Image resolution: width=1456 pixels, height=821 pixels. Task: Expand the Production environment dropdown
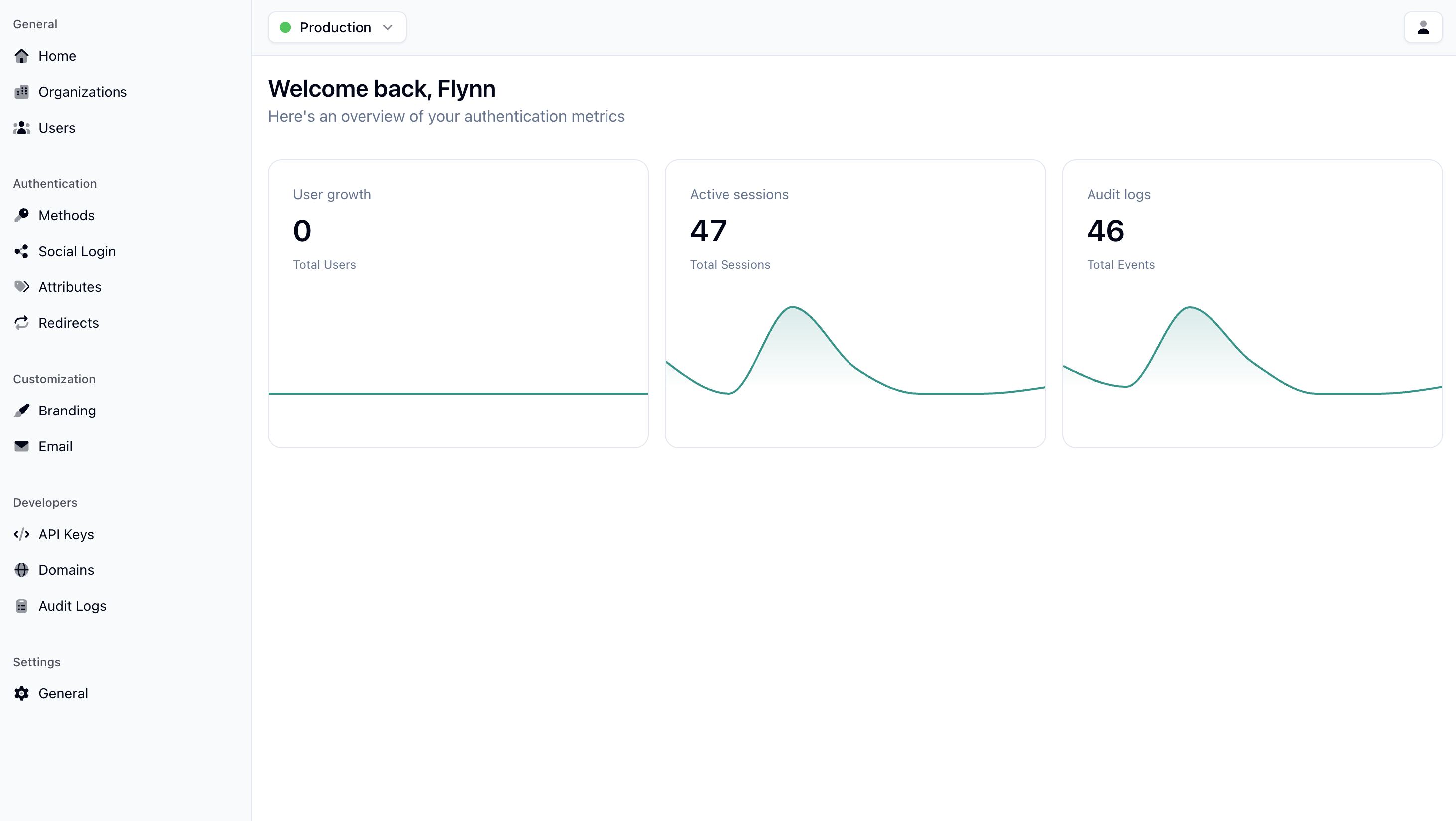[335, 27]
